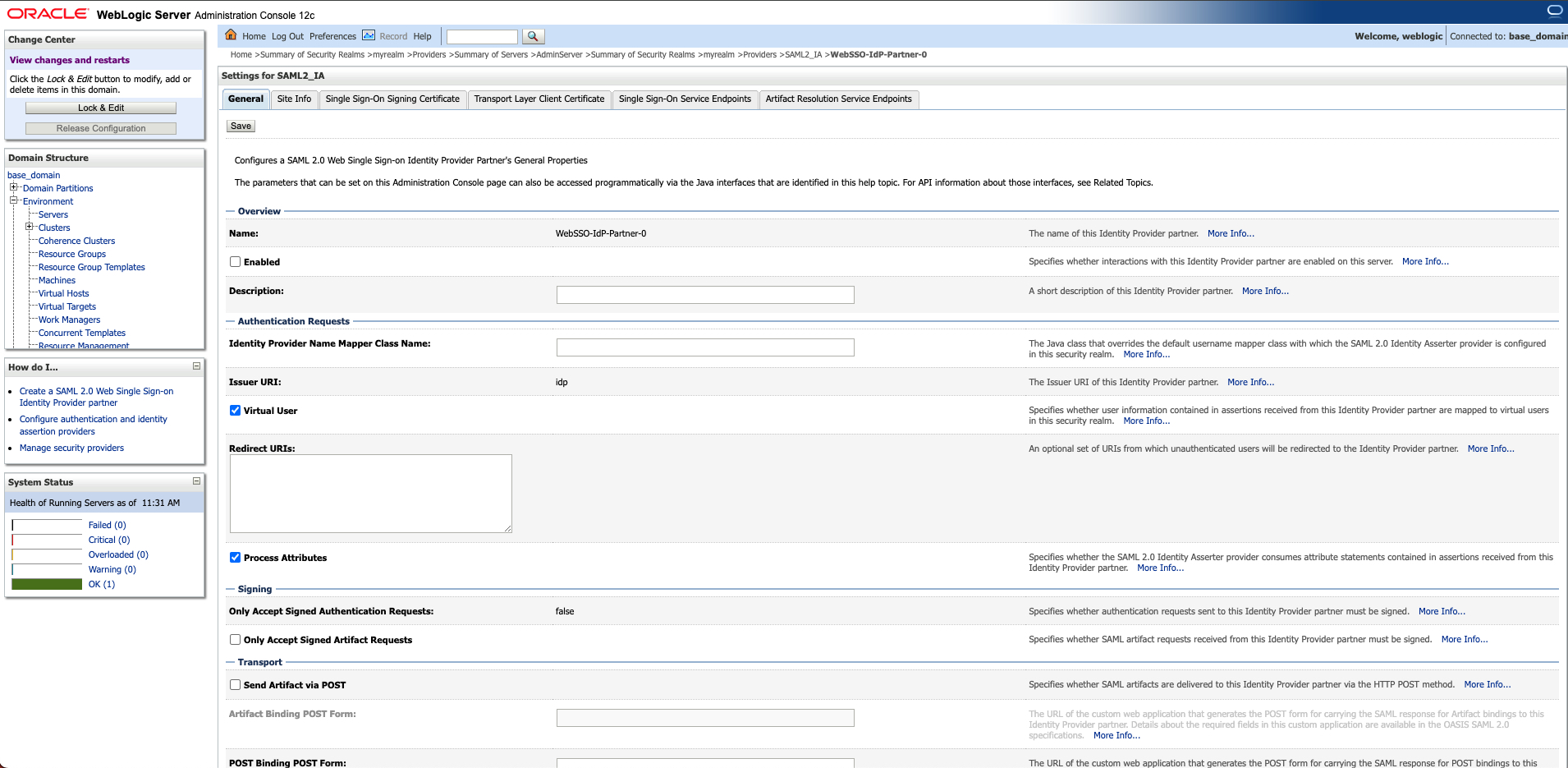The width and height of the screenshot is (1568, 768).
Task: Click the Oracle logo in header
Action: [48, 14]
